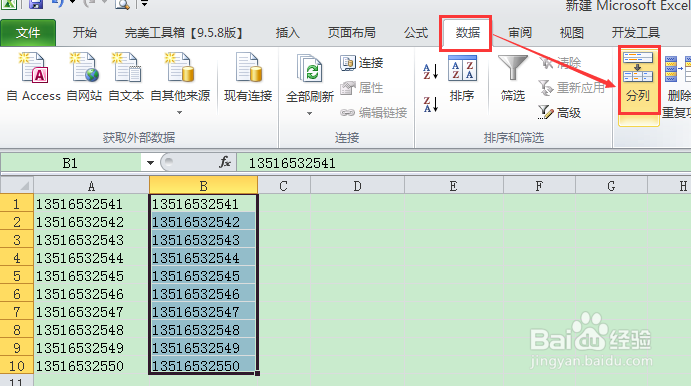
Task: Click cell A4 with 13516532544
Action: pos(91,258)
